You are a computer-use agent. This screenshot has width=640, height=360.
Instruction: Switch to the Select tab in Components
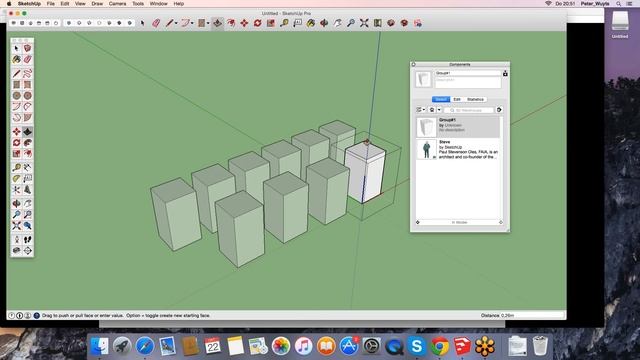point(441,100)
